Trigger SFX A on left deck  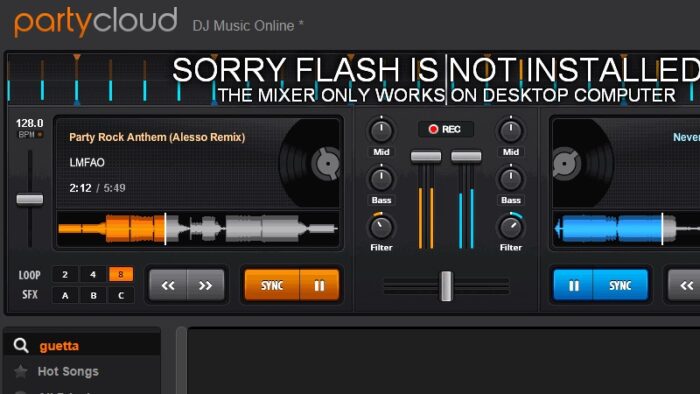(x=65, y=295)
